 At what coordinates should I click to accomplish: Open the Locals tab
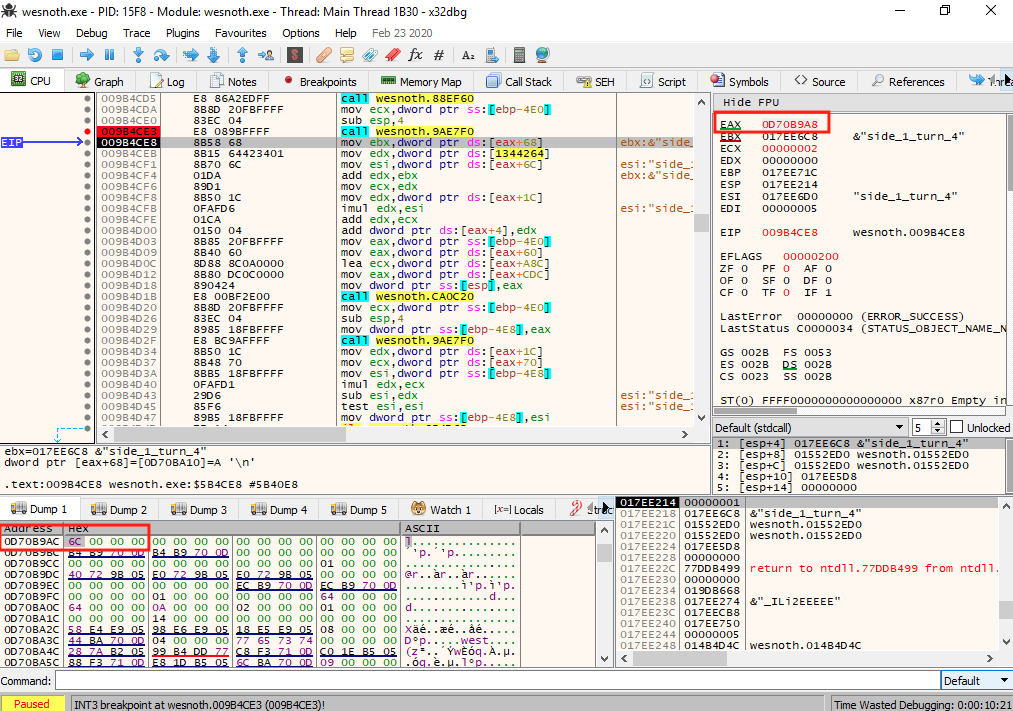coord(519,510)
